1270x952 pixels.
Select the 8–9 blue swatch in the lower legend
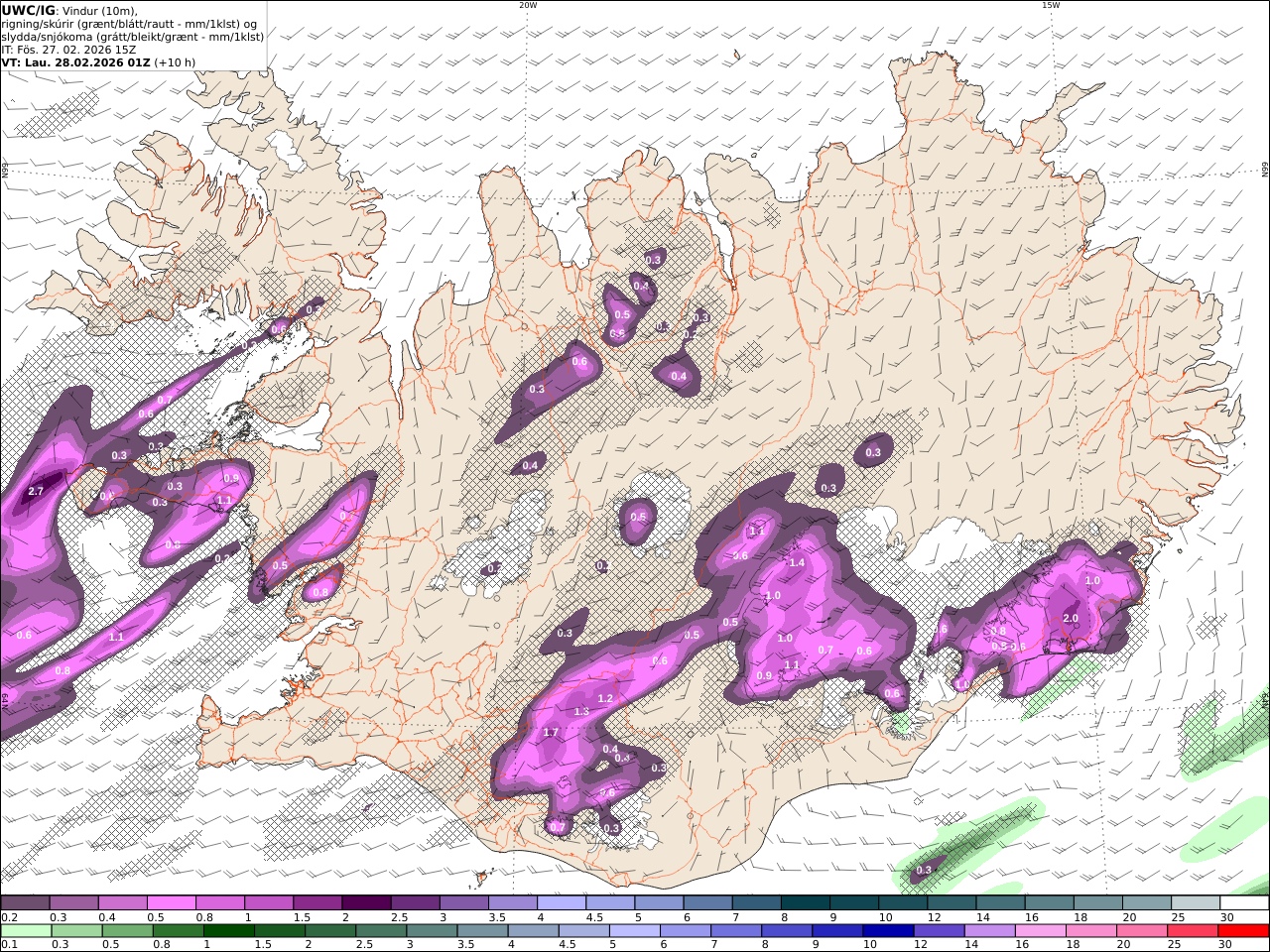[x=786, y=931]
